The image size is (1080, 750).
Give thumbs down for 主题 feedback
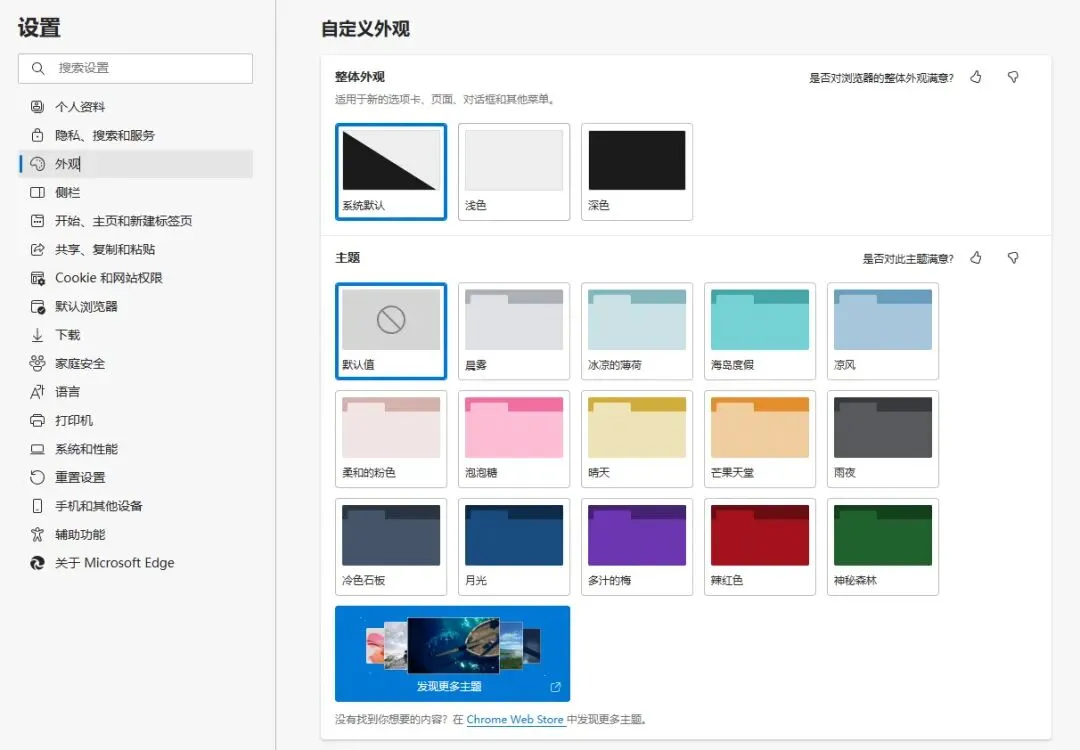(x=1013, y=258)
